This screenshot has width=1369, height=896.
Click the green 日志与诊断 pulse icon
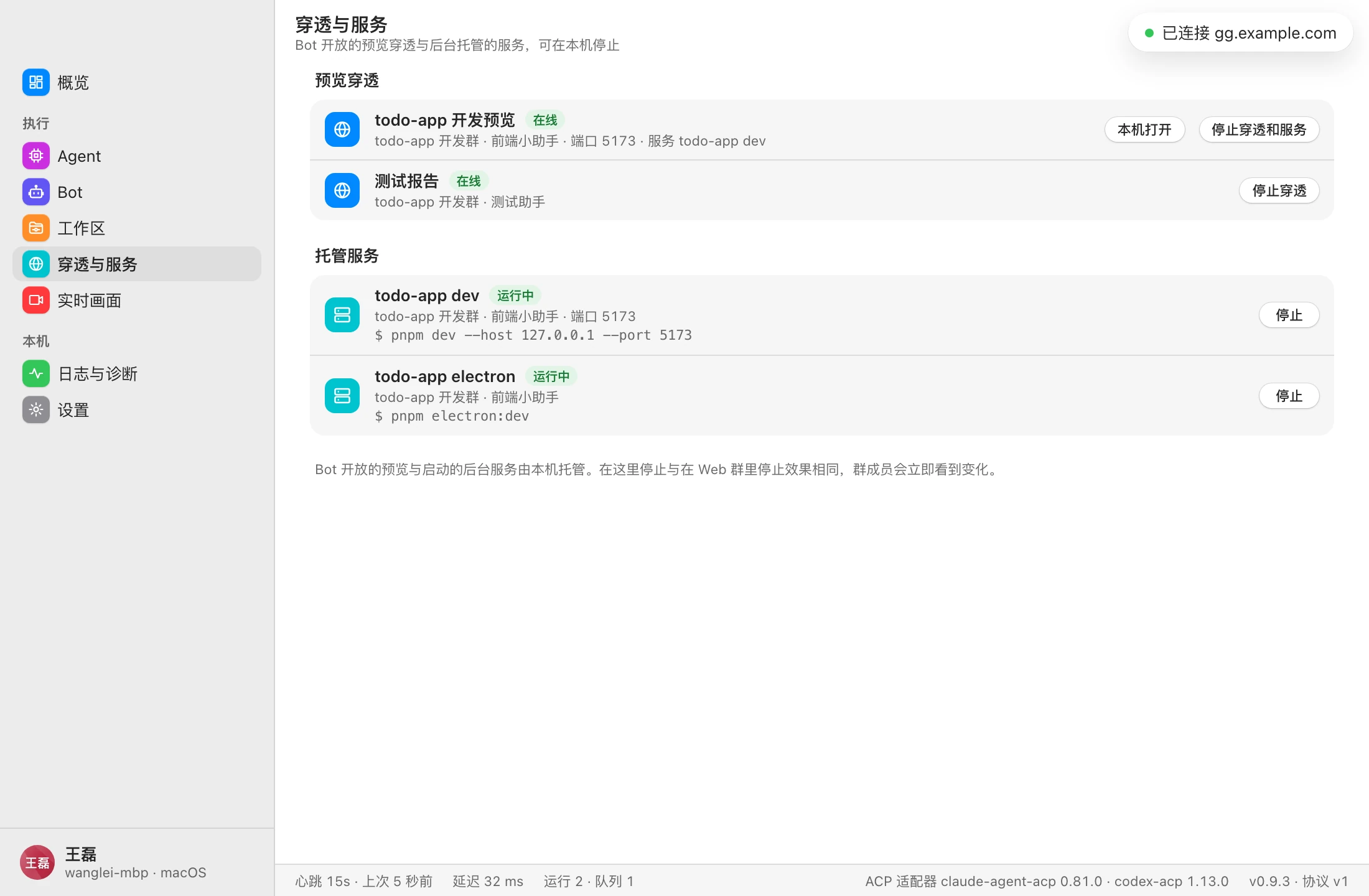pos(36,373)
